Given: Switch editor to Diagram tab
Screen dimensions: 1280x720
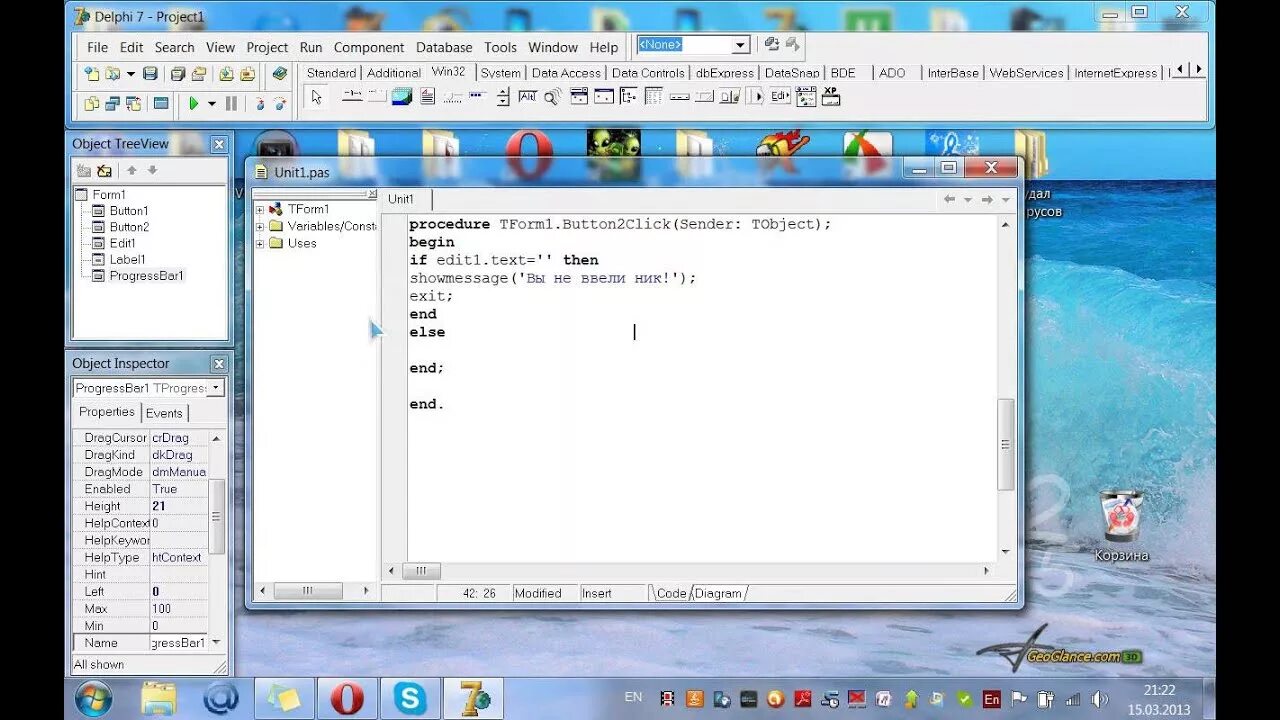Looking at the screenshot, I should coord(719,593).
